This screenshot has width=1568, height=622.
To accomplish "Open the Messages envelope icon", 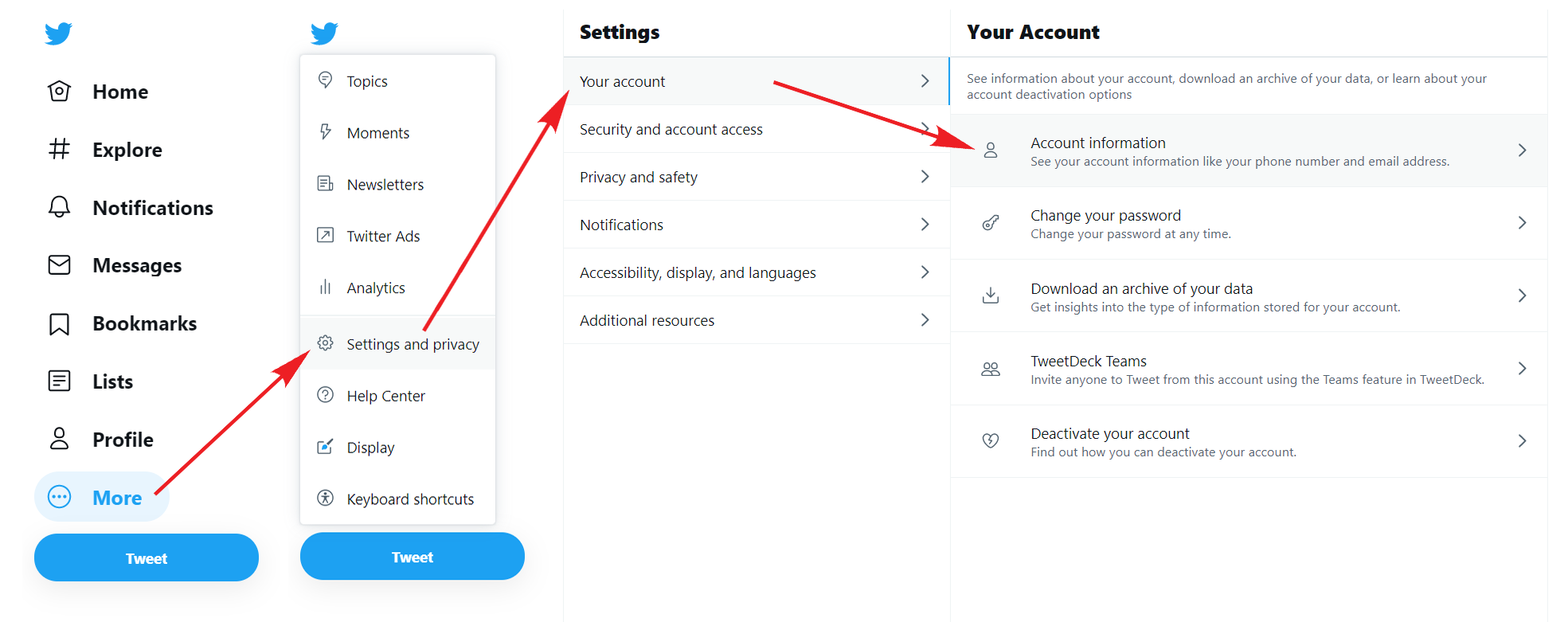I will click(59, 265).
